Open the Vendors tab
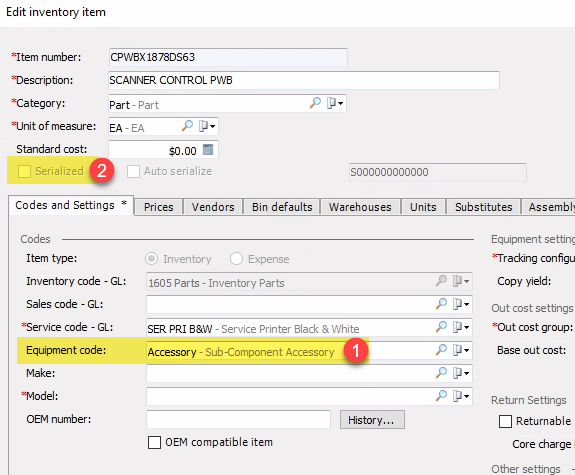The image size is (575, 475). pyautogui.click(x=213, y=207)
